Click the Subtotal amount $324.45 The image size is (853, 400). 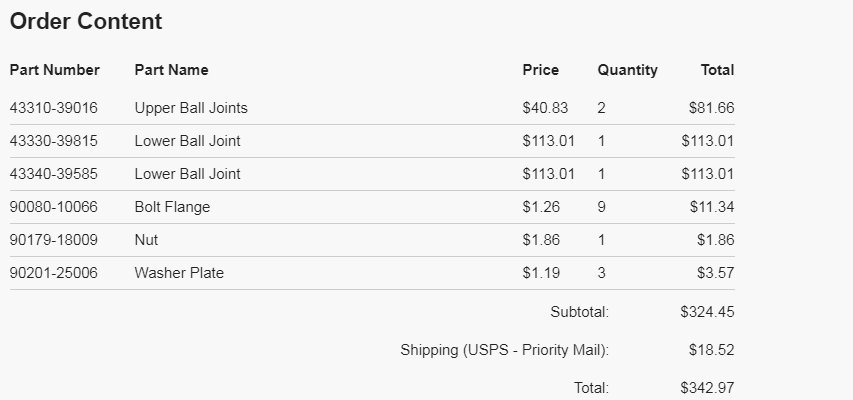707,312
